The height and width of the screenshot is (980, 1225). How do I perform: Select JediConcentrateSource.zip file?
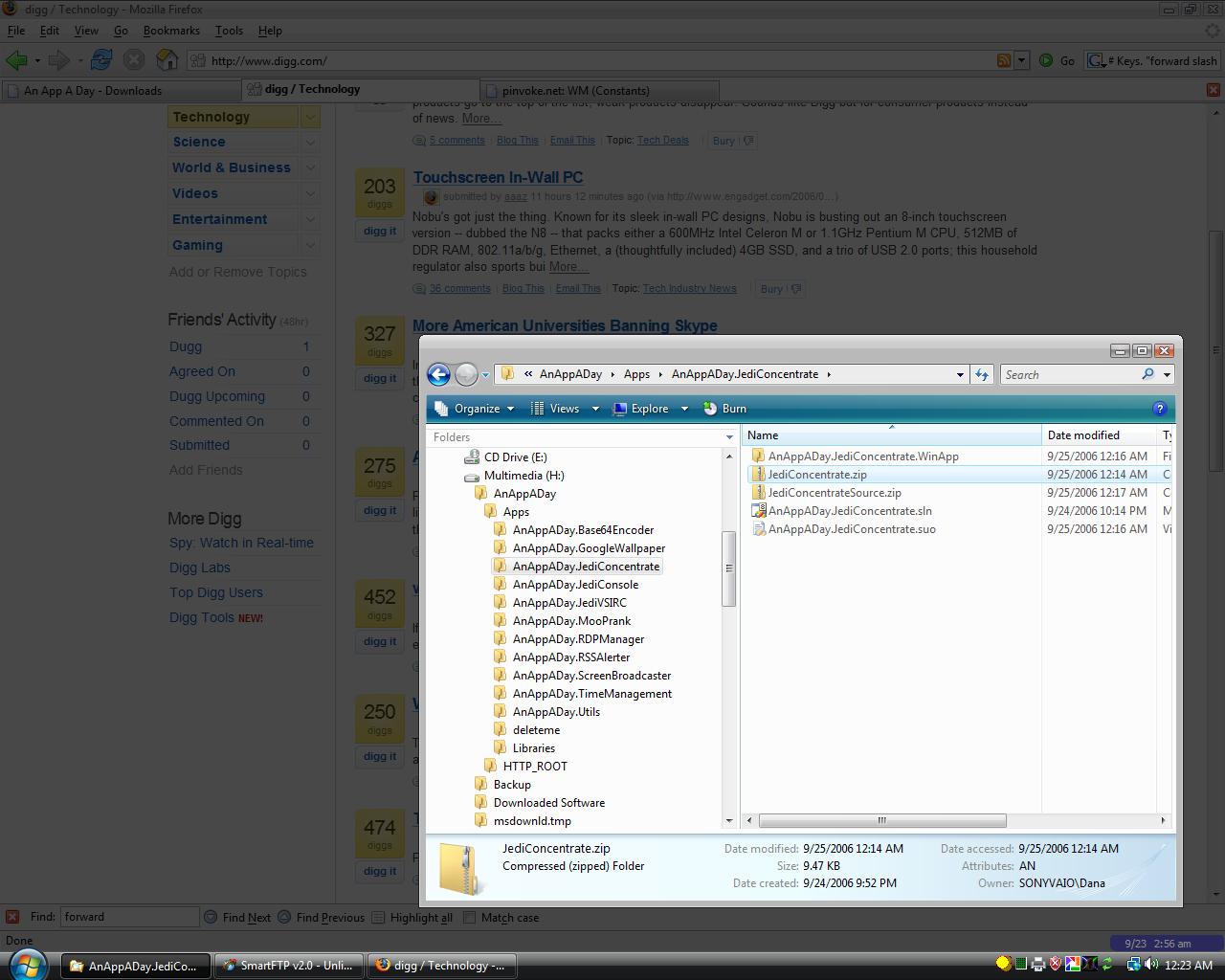coord(834,493)
